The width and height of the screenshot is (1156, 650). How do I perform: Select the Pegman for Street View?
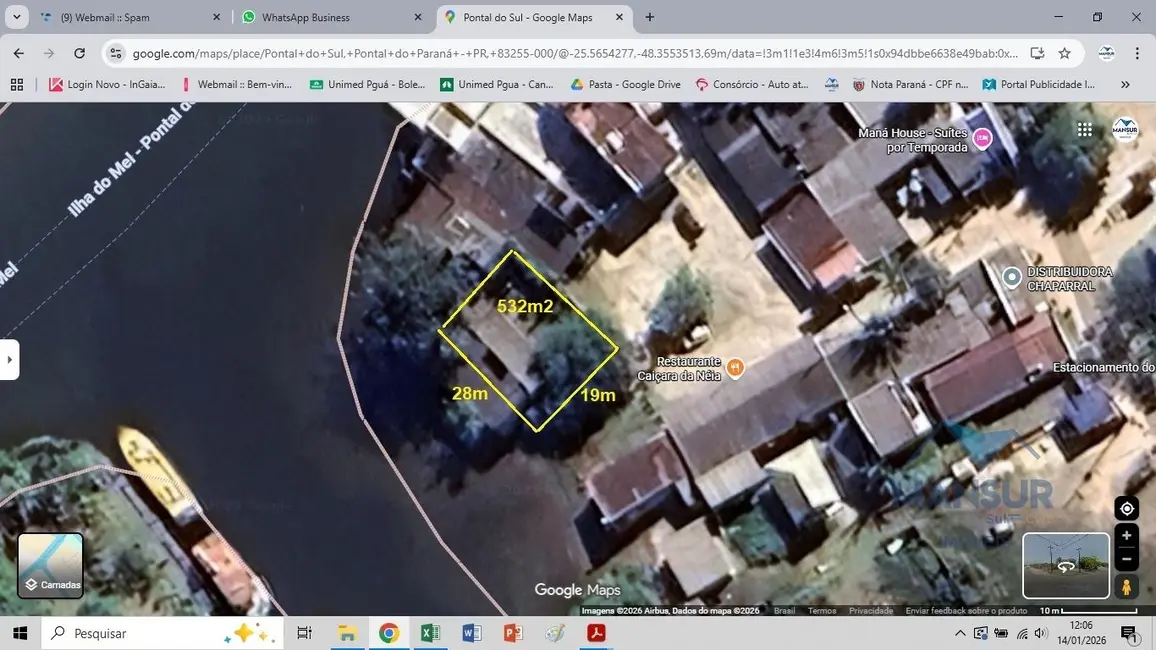[1126, 587]
